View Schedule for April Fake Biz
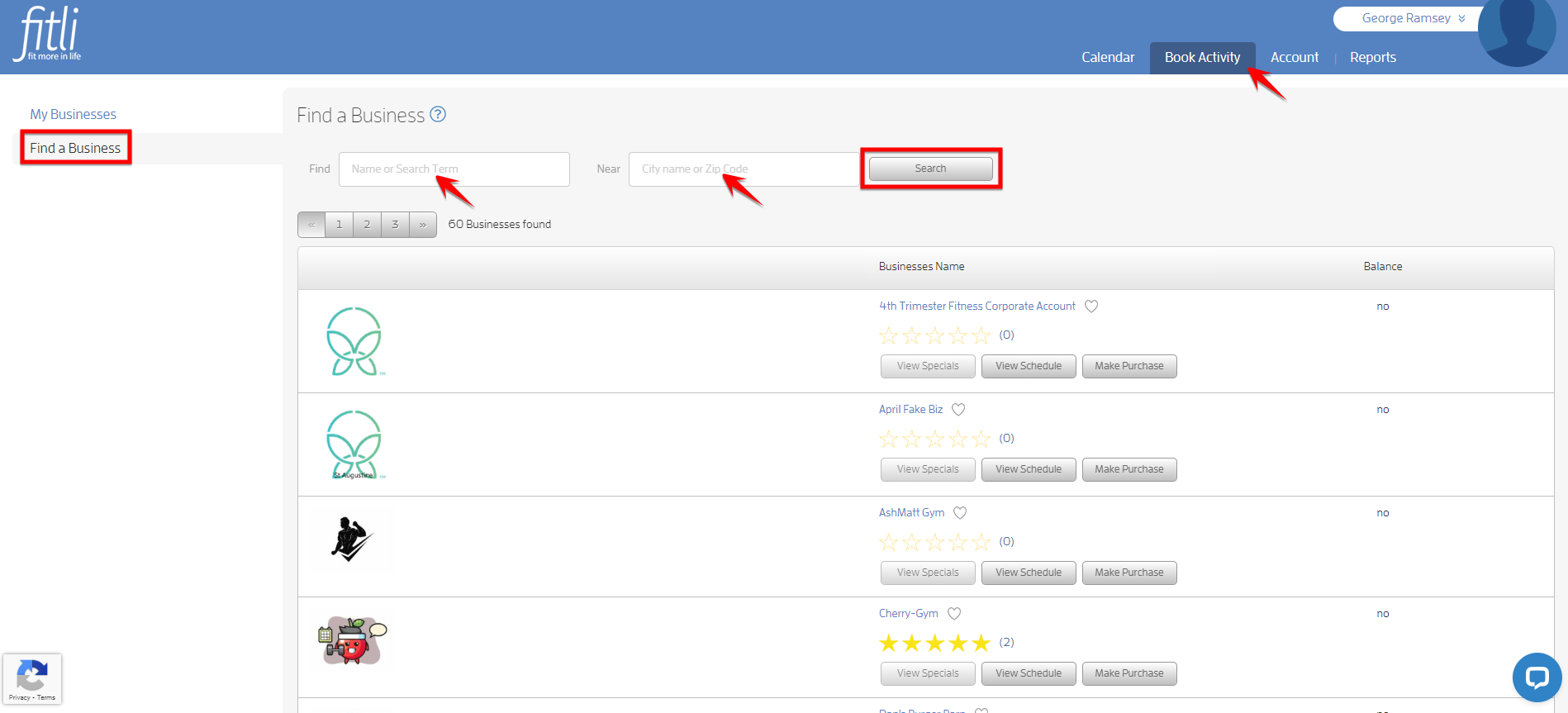 (x=1029, y=469)
